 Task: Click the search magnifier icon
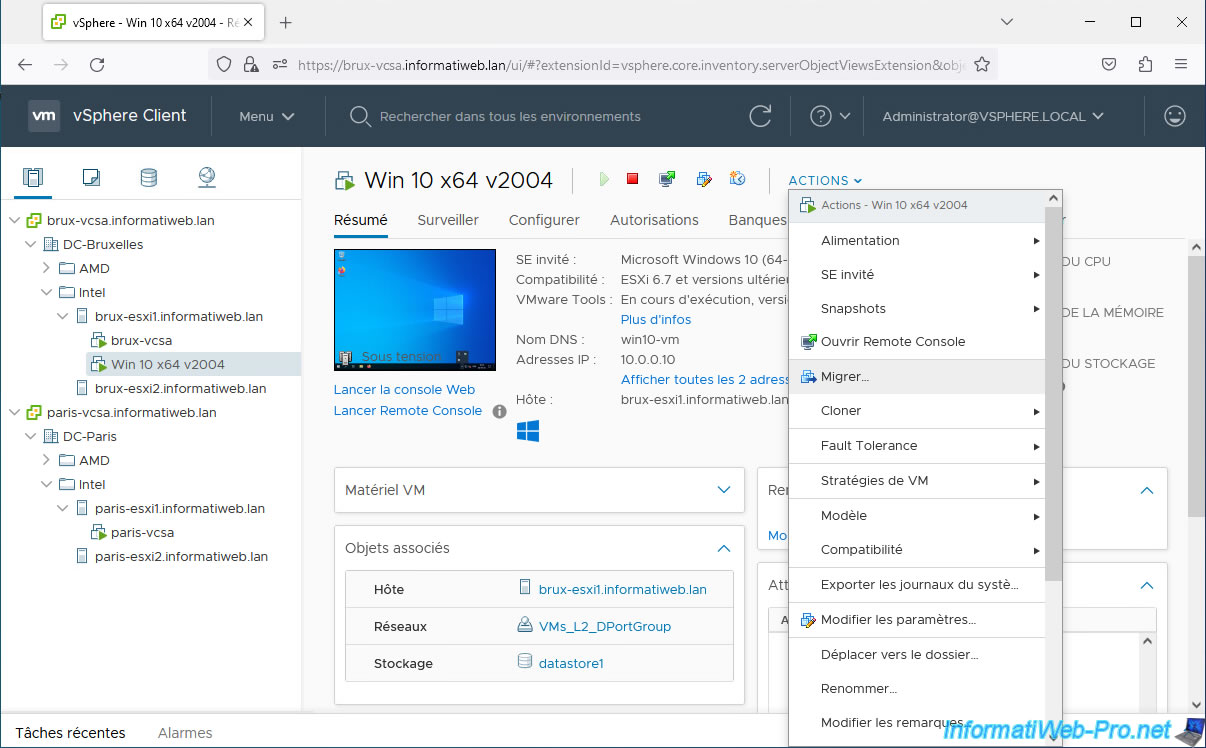360,116
